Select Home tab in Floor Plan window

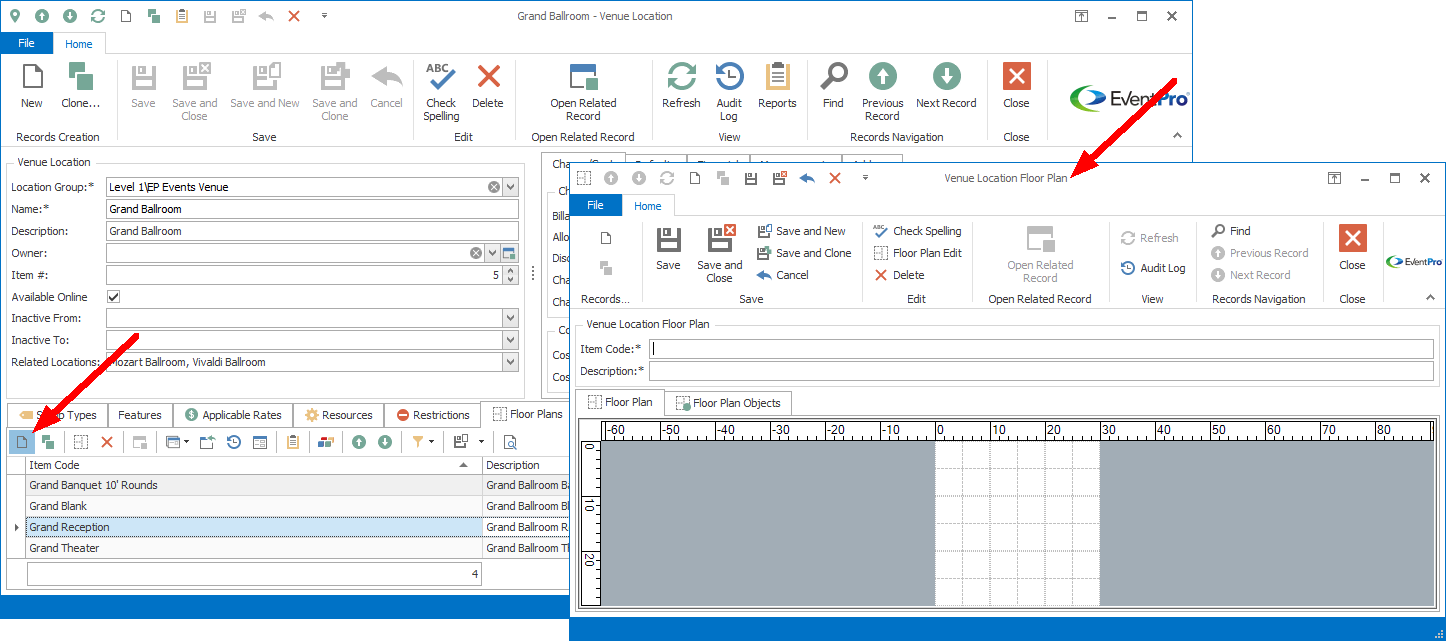(648, 205)
